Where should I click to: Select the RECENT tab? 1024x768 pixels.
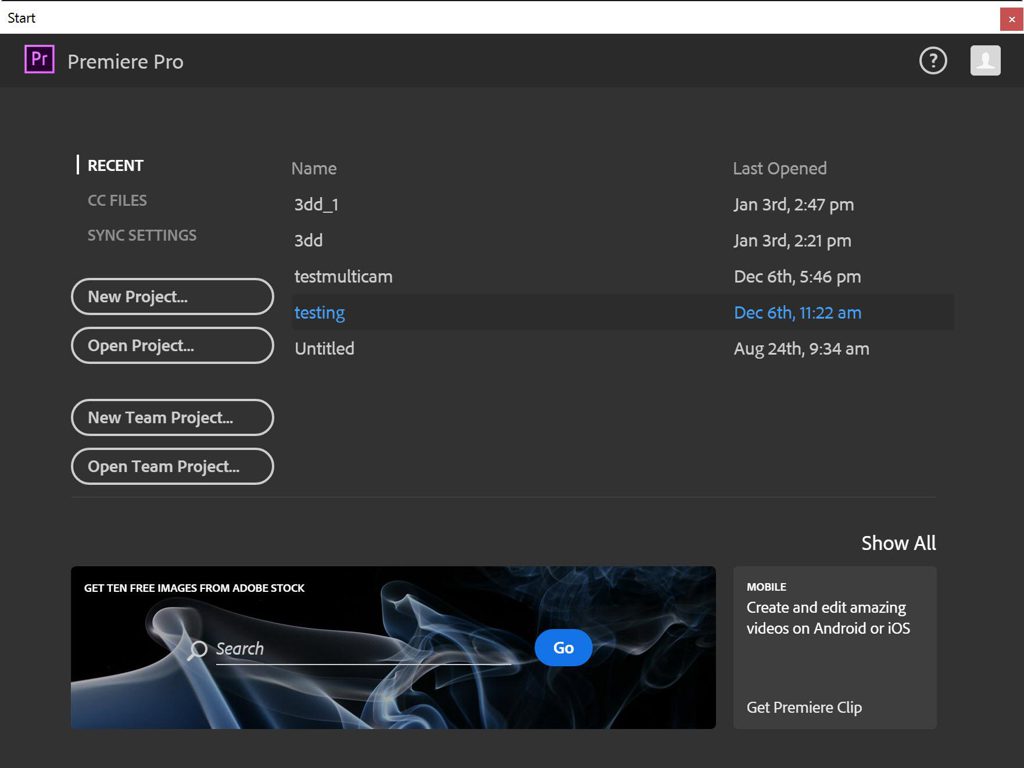pyautogui.click(x=115, y=165)
